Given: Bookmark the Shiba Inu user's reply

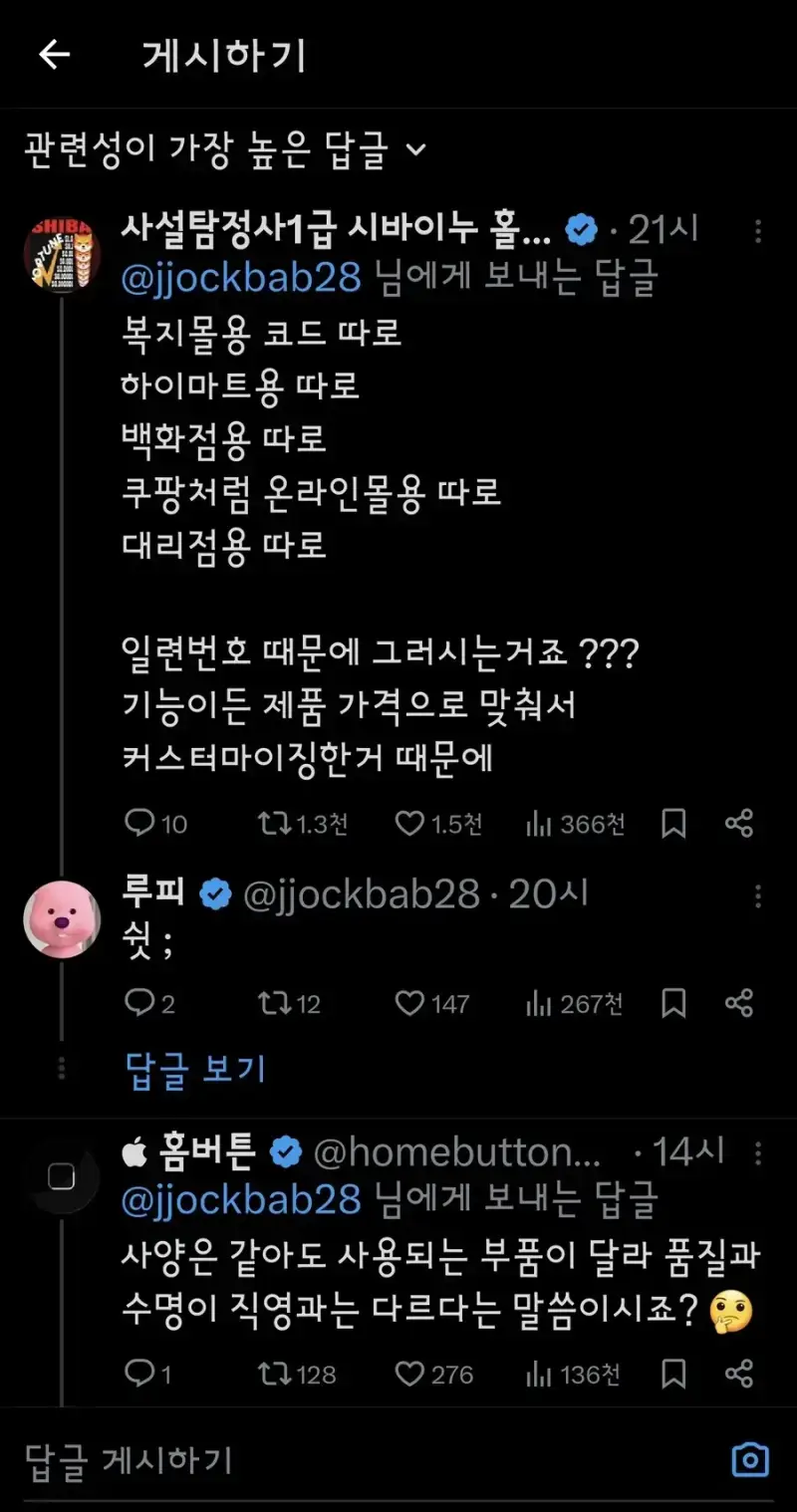Looking at the screenshot, I should [674, 824].
